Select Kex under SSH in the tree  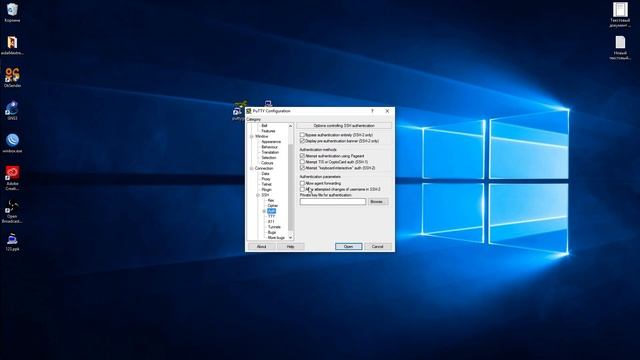[x=271, y=200]
